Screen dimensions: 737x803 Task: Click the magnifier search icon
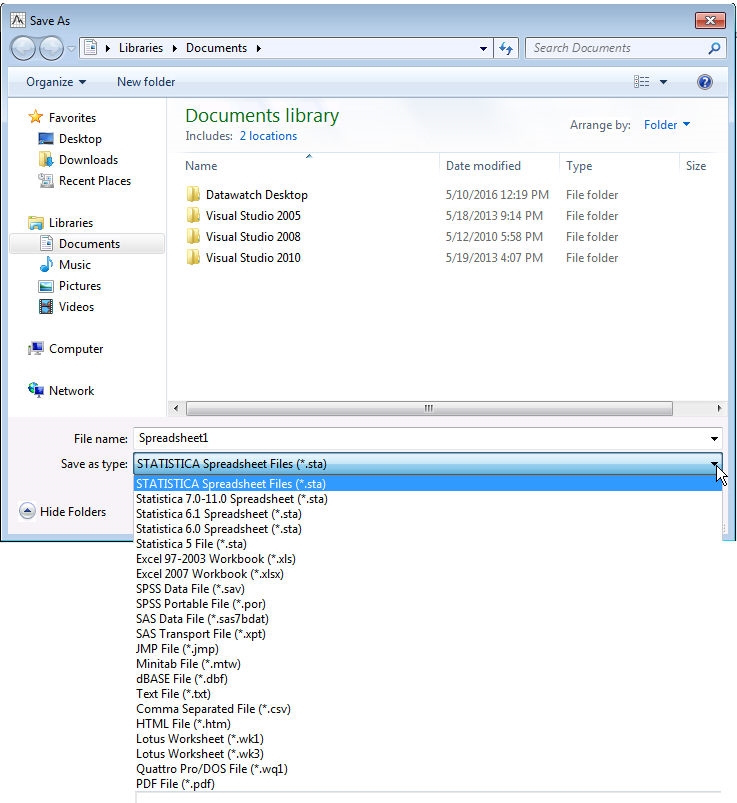tap(714, 48)
